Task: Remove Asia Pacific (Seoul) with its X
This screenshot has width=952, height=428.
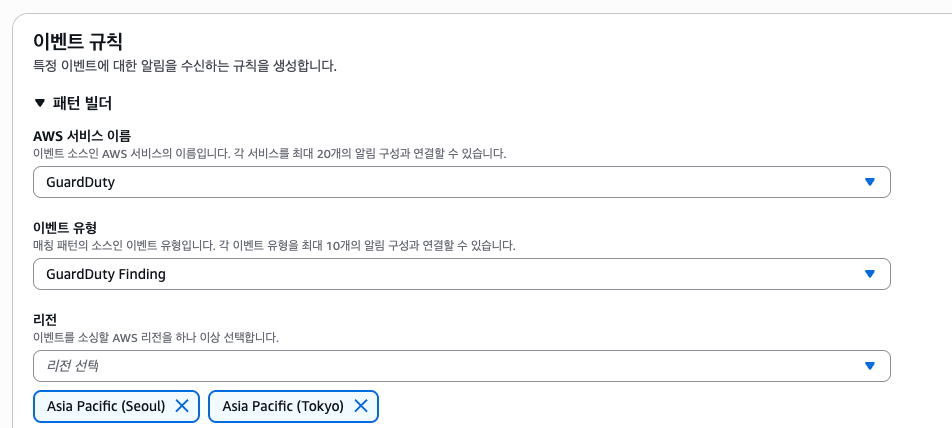Action: click(x=182, y=406)
